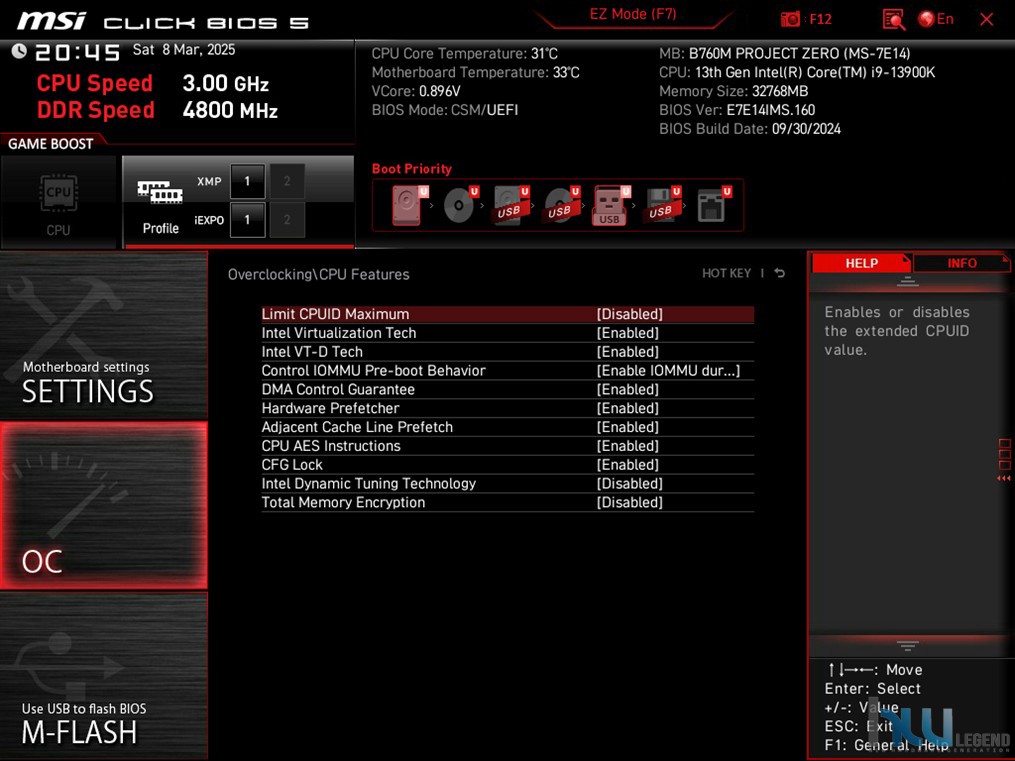Click the back arrow next to HOT KEY
Image resolution: width=1015 pixels, height=761 pixels.
pos(780,273)
